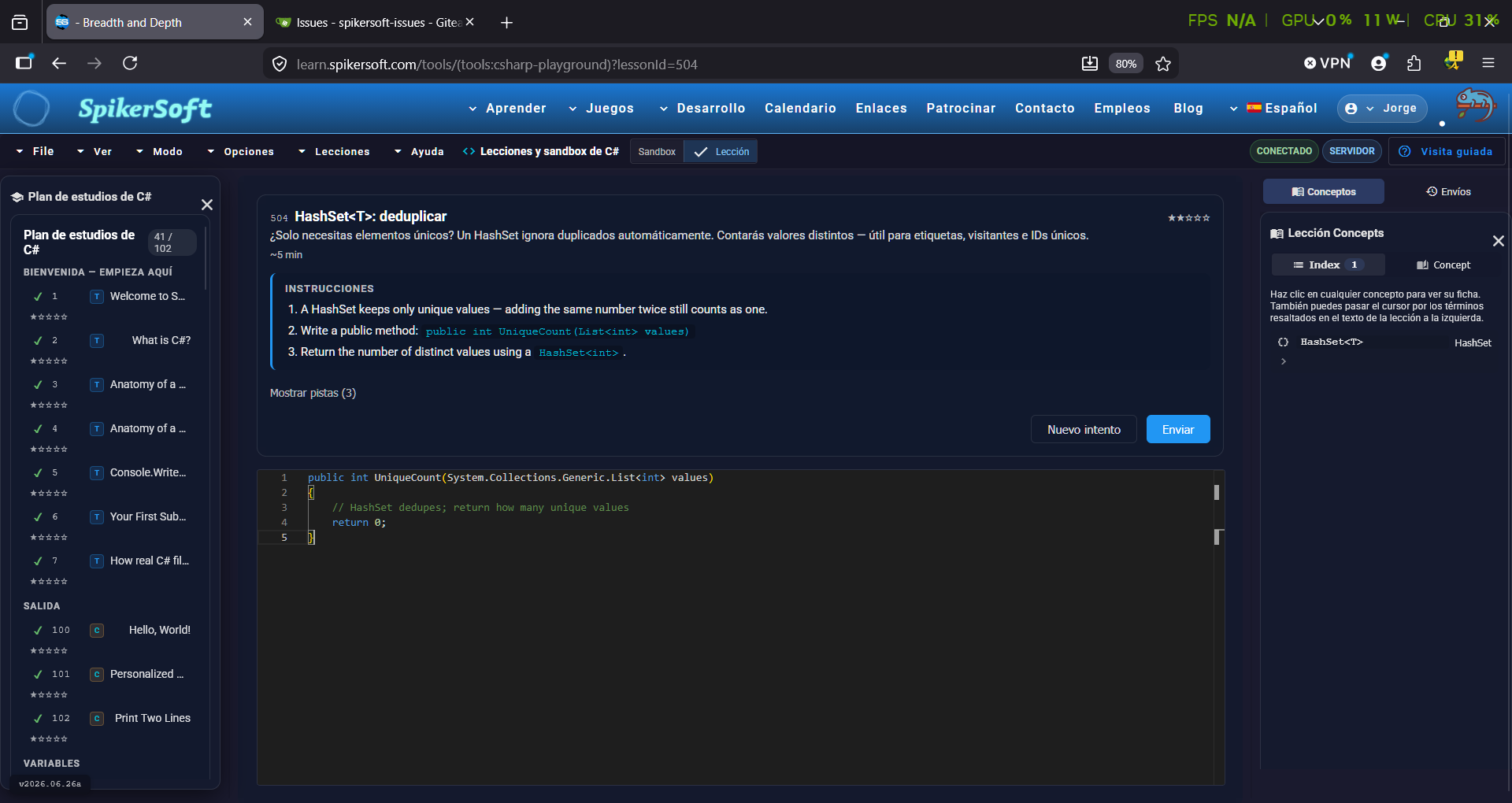Screen dimensions: 1512x803
Task: Click the chameleon mascot icon
Action: [x=1475, y=105]
